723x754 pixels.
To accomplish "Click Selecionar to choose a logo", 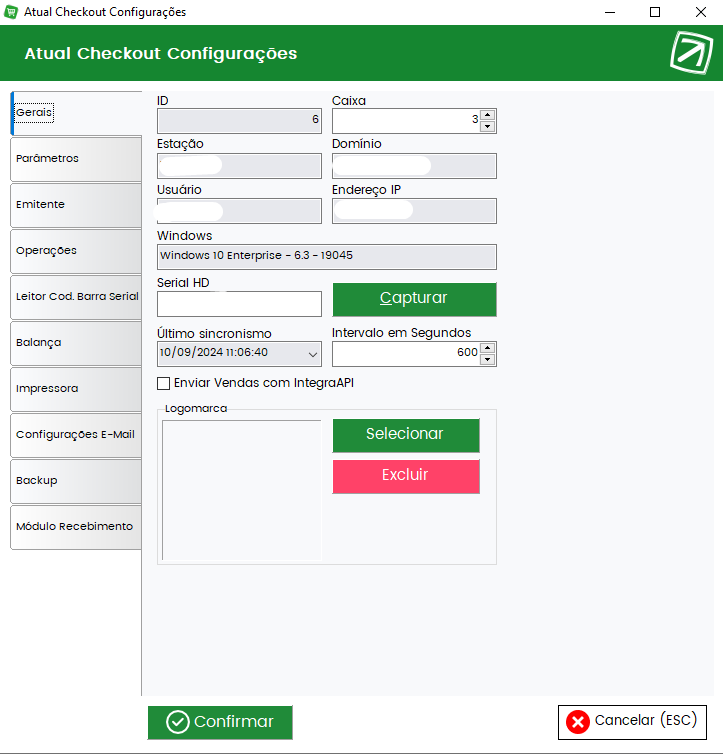I will pyautogui.click(x=406, y=435).
